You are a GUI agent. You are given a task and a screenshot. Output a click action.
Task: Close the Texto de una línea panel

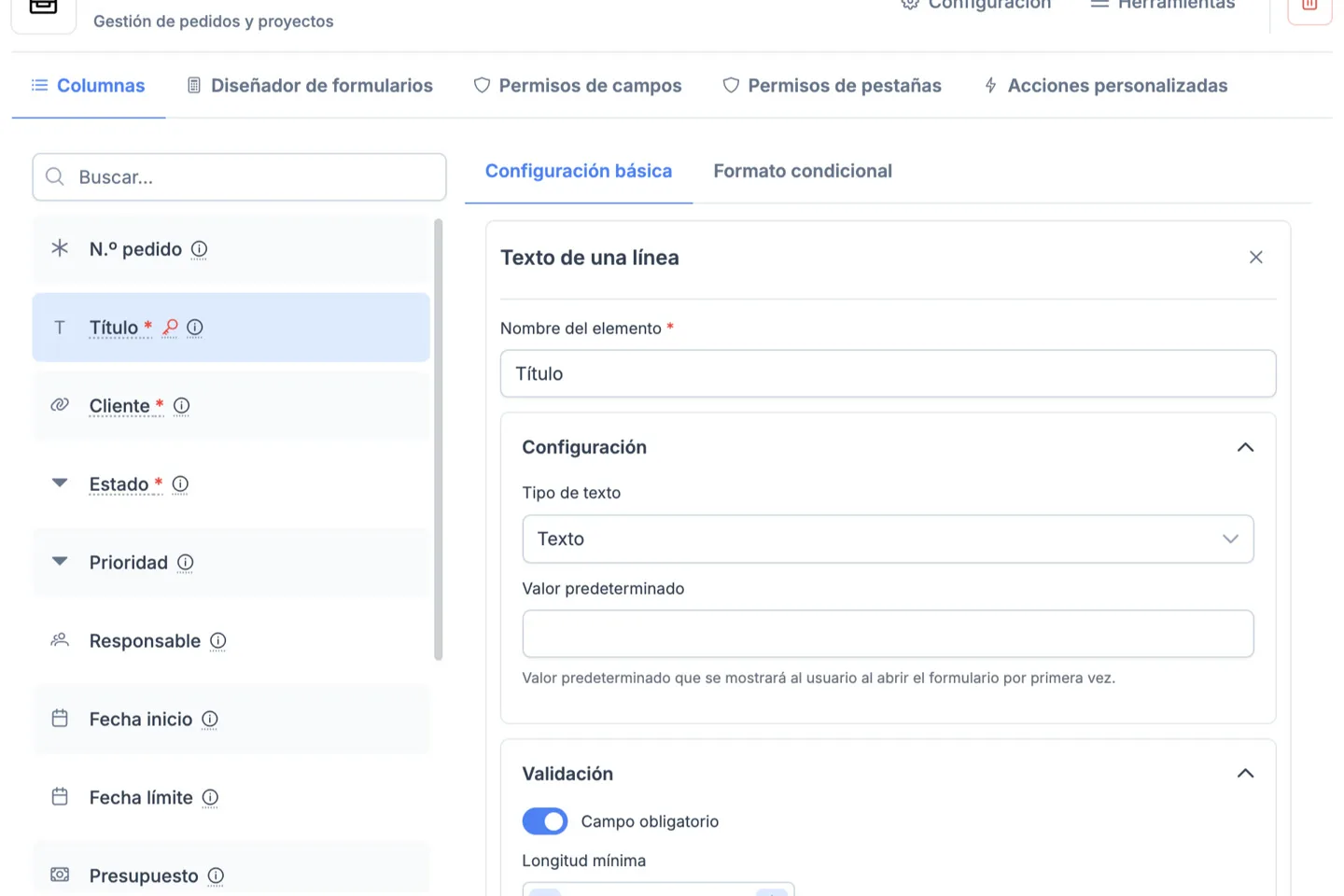coord(1256,257)
